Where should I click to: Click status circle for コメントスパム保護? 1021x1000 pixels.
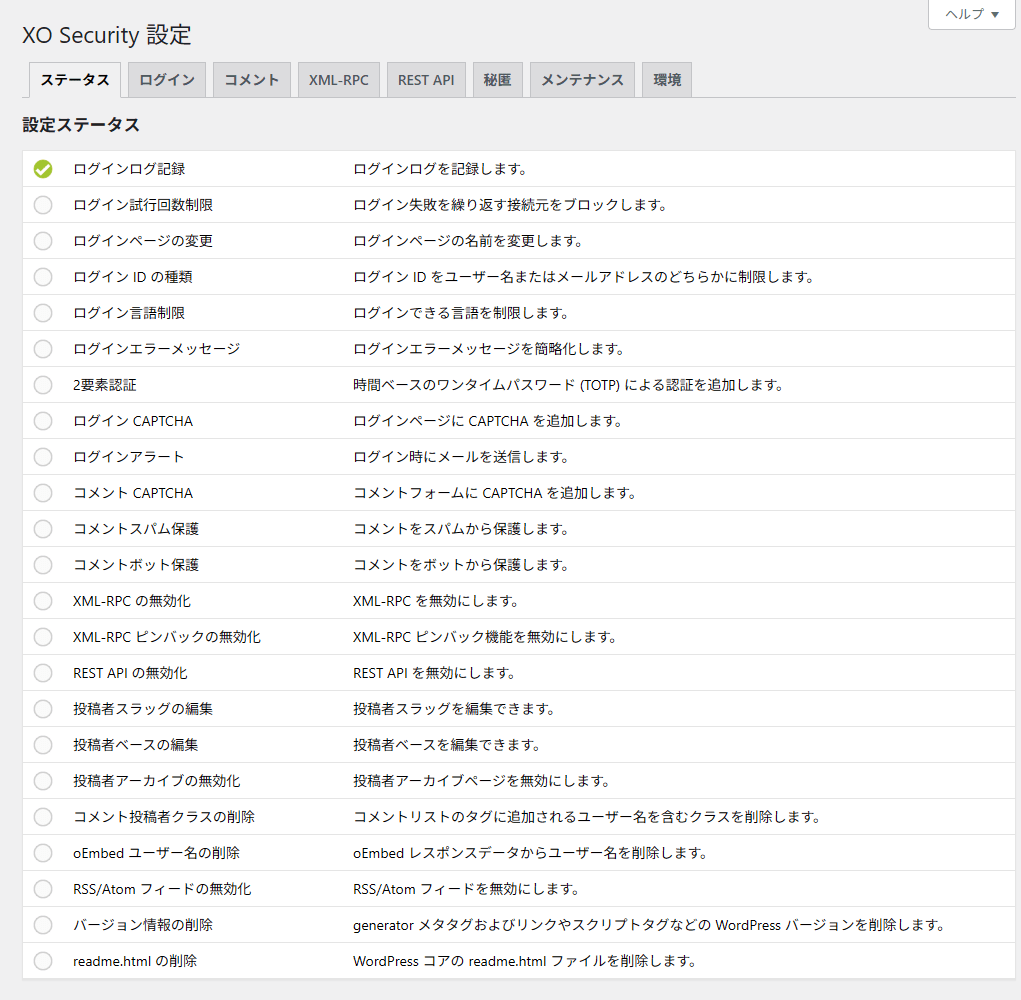tap(43, 529)
